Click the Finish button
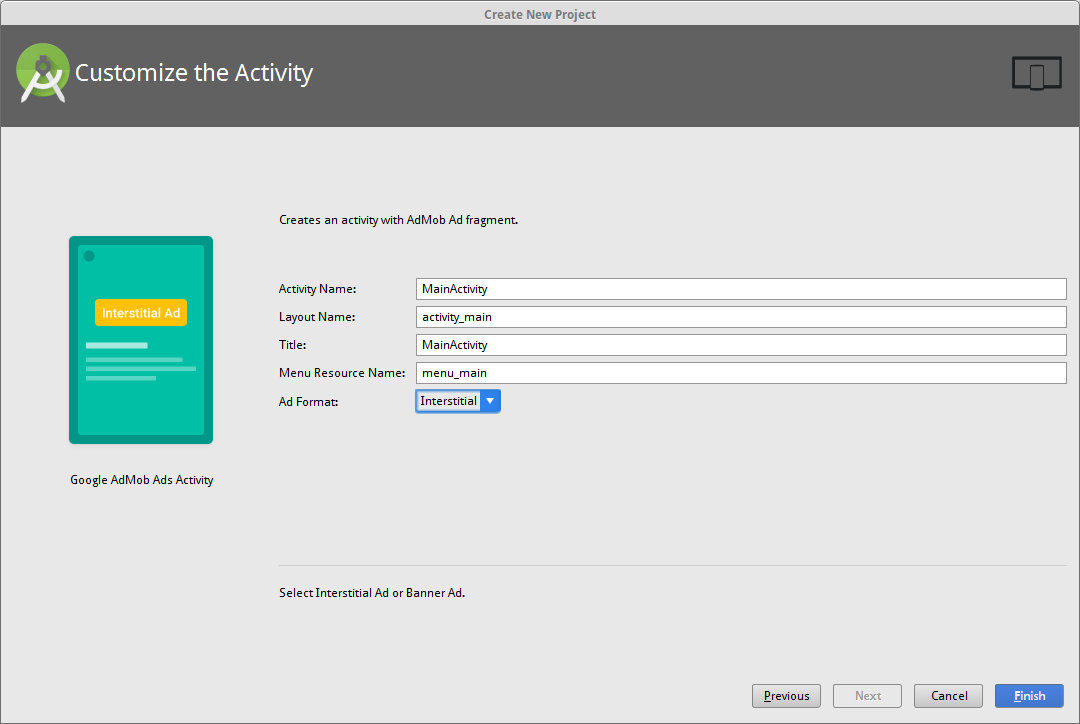1080x724 pixels. click(x=1029, y=695)
